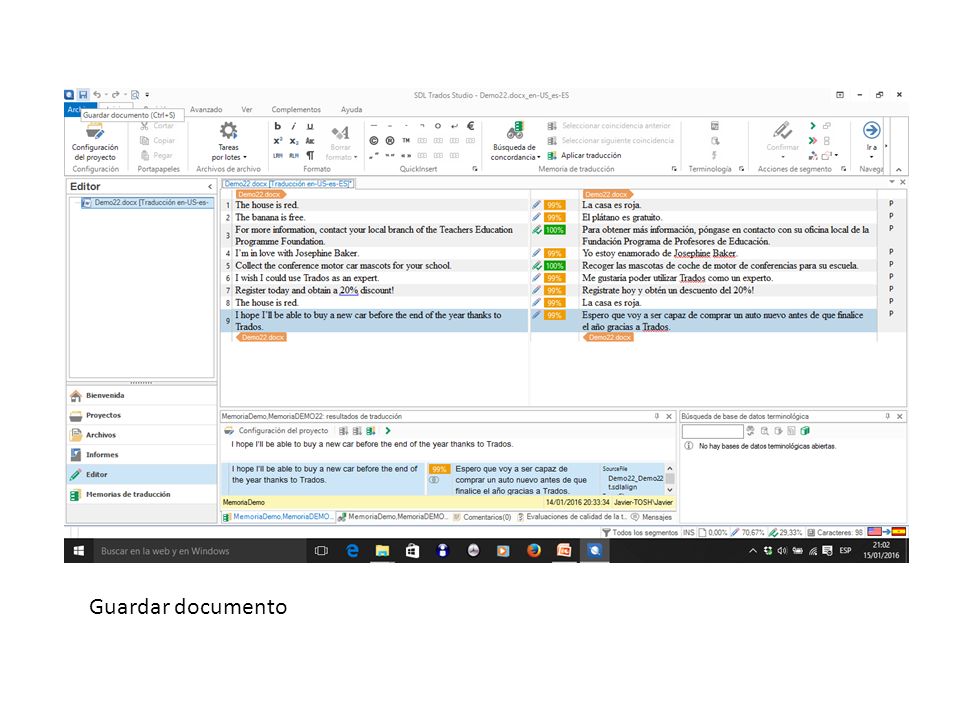Expand the Acciones de segmento group launcher

[x=843, y=169]
